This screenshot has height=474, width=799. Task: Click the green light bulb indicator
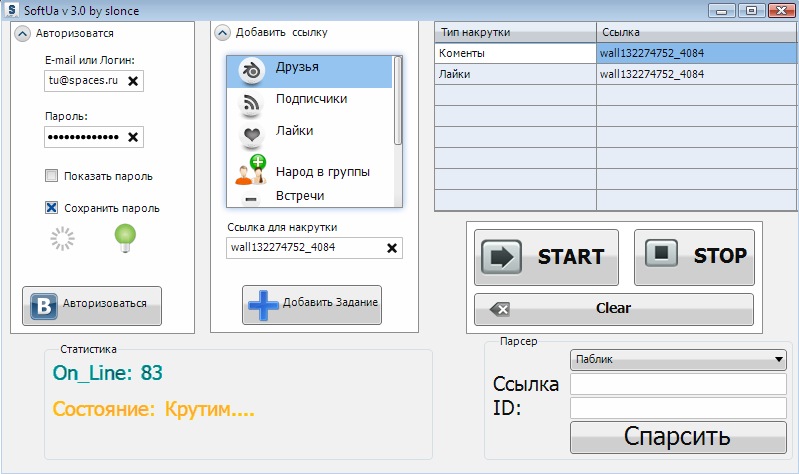click(126, 237)
